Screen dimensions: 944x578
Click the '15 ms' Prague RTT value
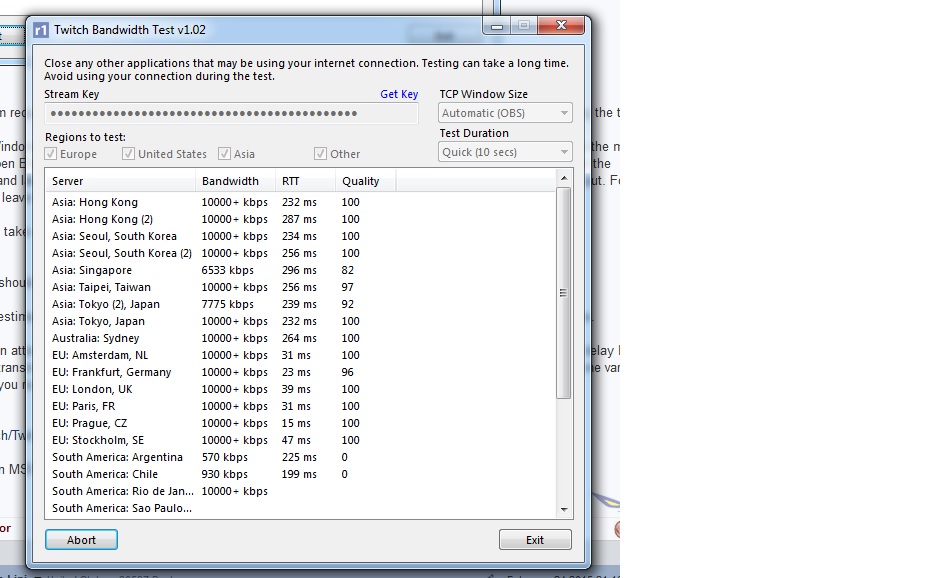[x=296, y=423]
